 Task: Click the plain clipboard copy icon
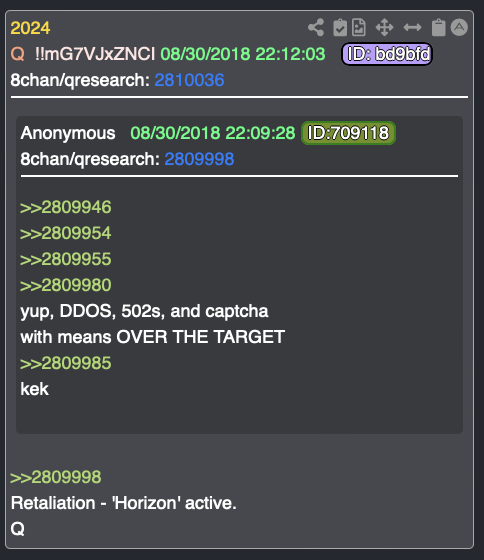(438, 28)
